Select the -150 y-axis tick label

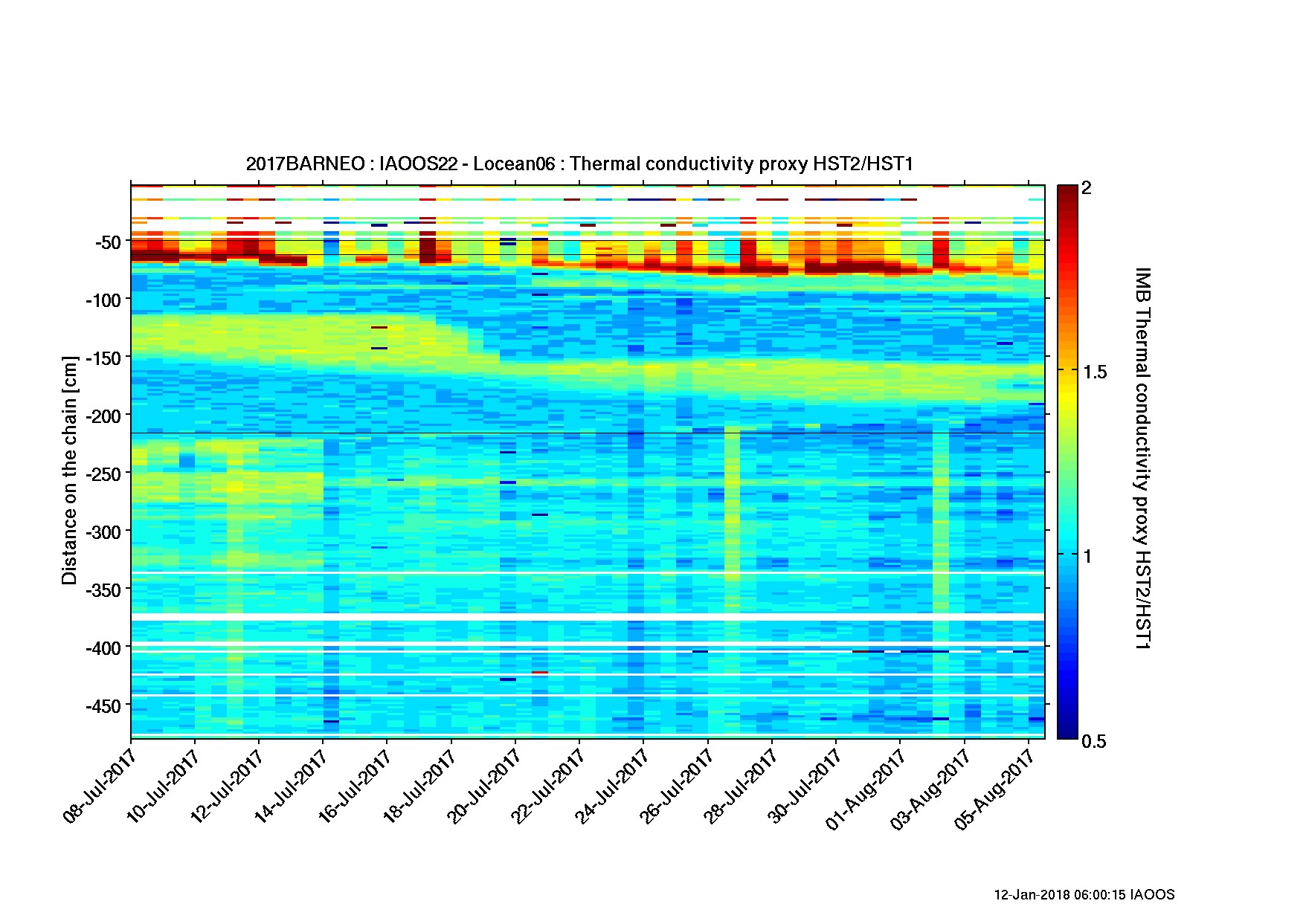(x=102, y=358)
